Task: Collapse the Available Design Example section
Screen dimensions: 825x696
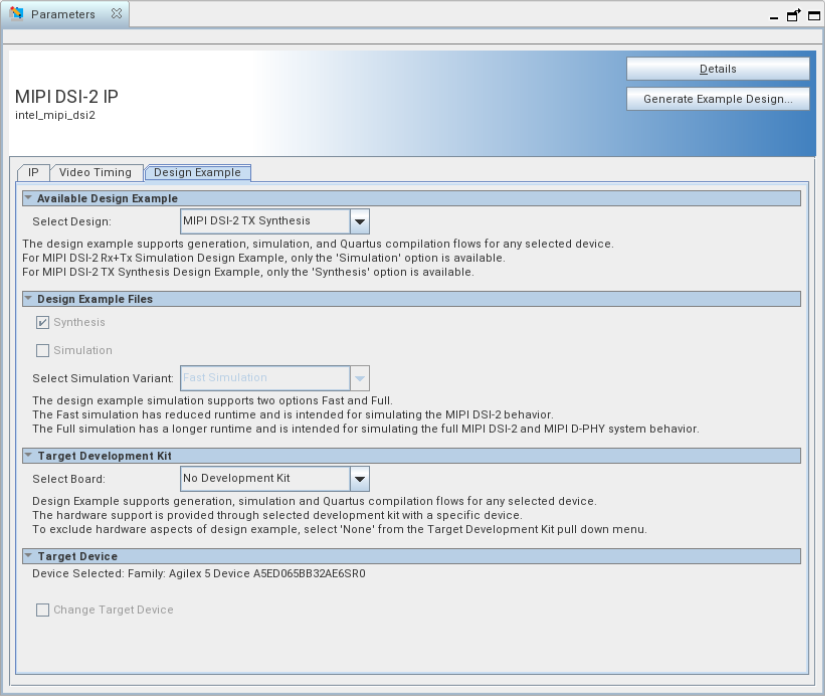Action: coord(28,198)
